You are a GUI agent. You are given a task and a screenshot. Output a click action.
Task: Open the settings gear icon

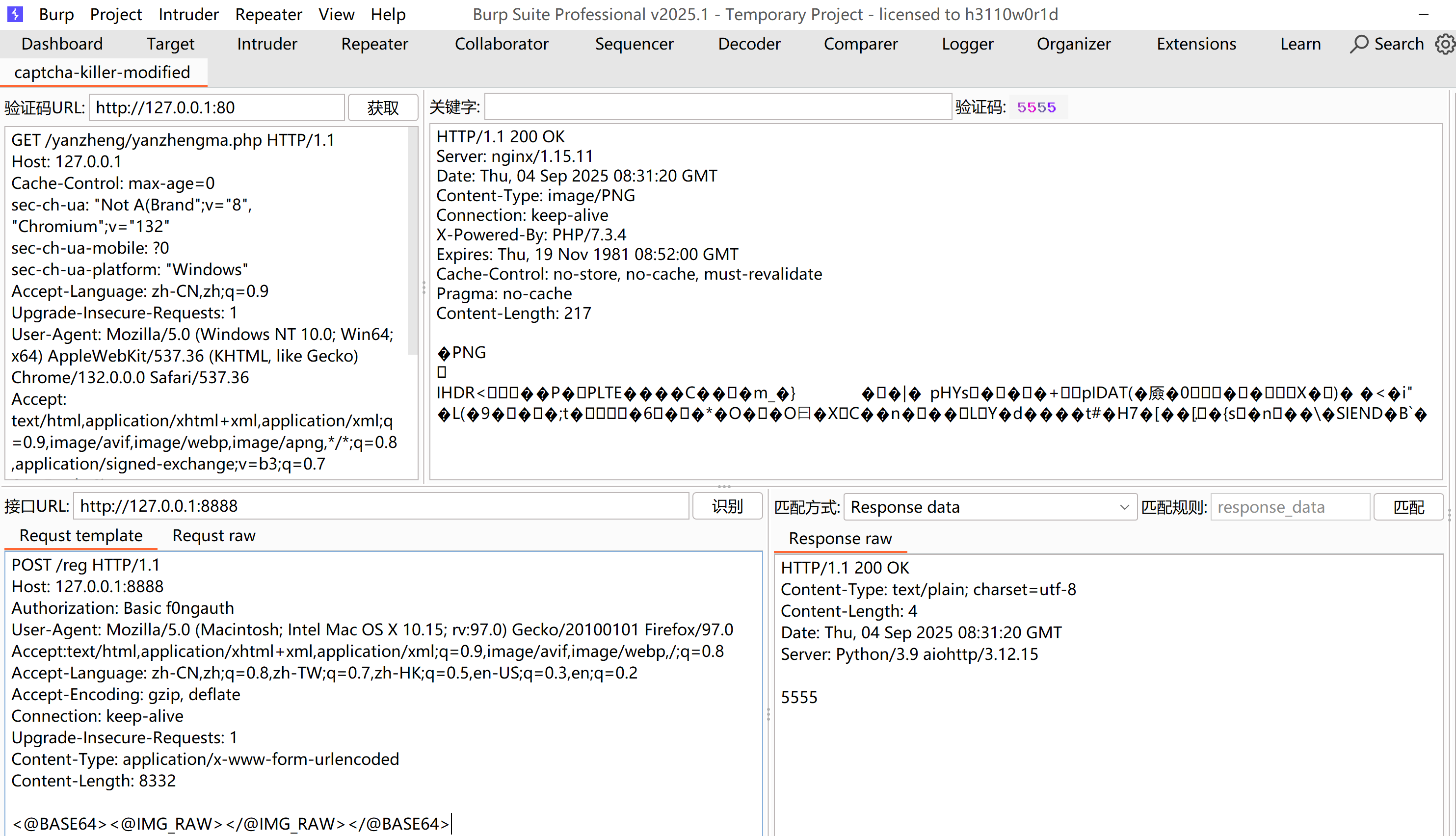pos(1445,44)
